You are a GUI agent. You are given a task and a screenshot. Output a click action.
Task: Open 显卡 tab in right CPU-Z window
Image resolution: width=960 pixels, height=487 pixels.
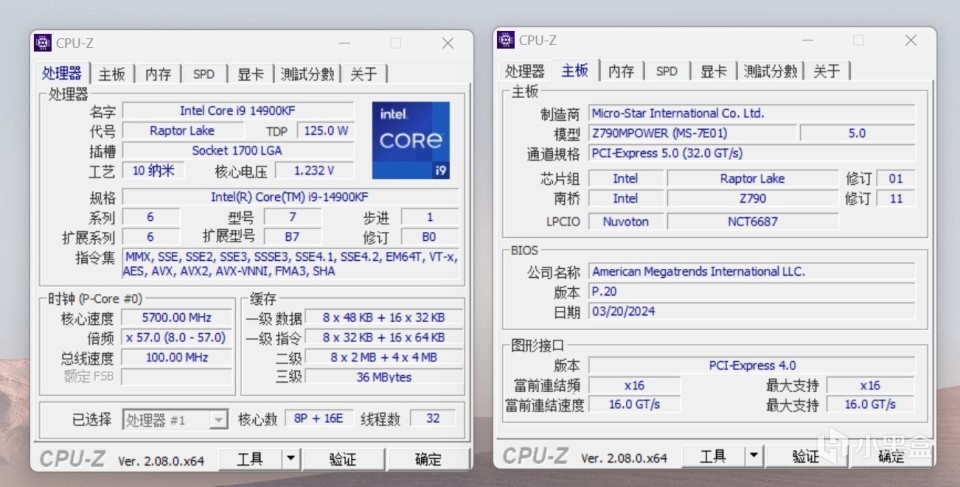coord(713,71)
